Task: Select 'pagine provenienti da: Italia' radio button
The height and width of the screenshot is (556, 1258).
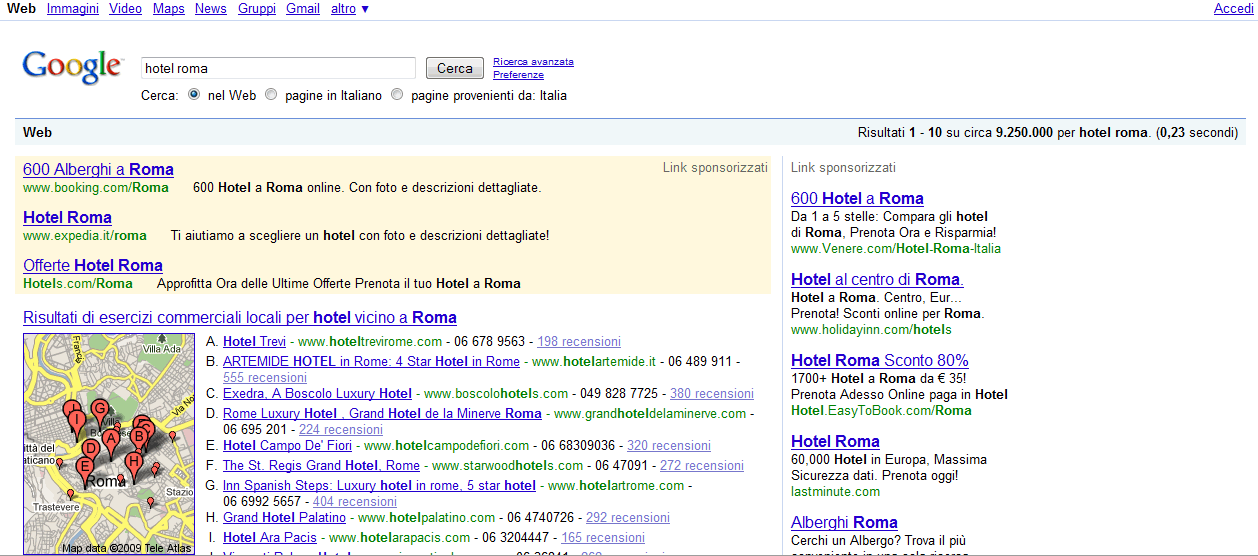Action: coord(397,95)
